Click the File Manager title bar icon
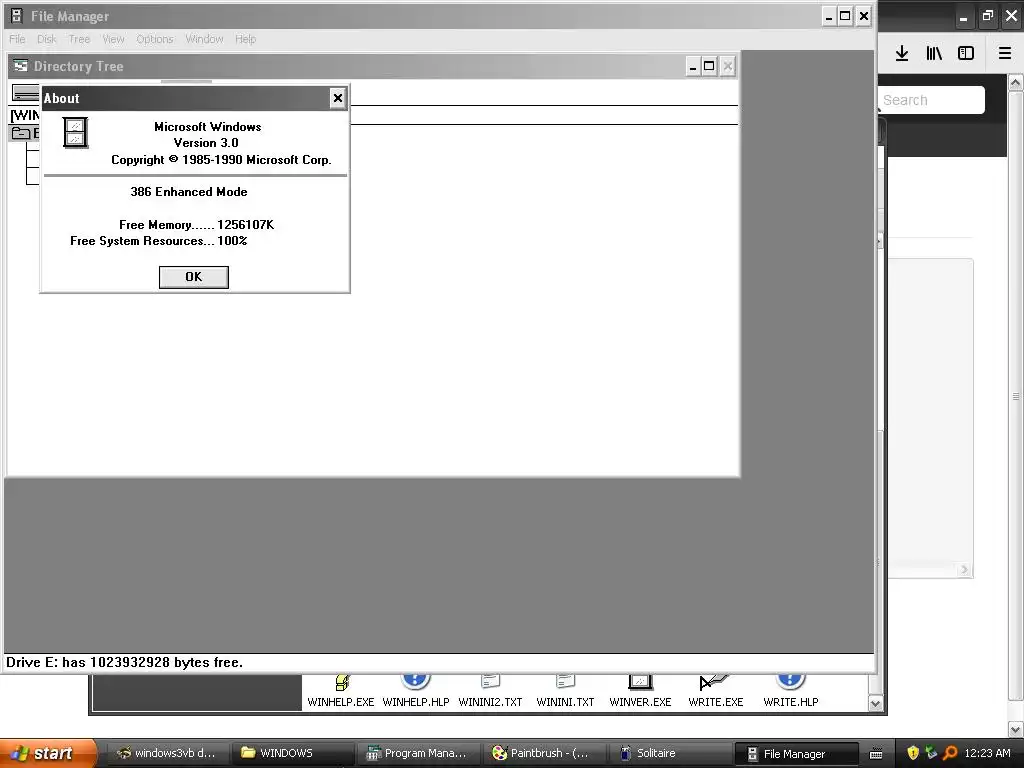Screen dimensions: 1024x768 click(x=16, y=16)
